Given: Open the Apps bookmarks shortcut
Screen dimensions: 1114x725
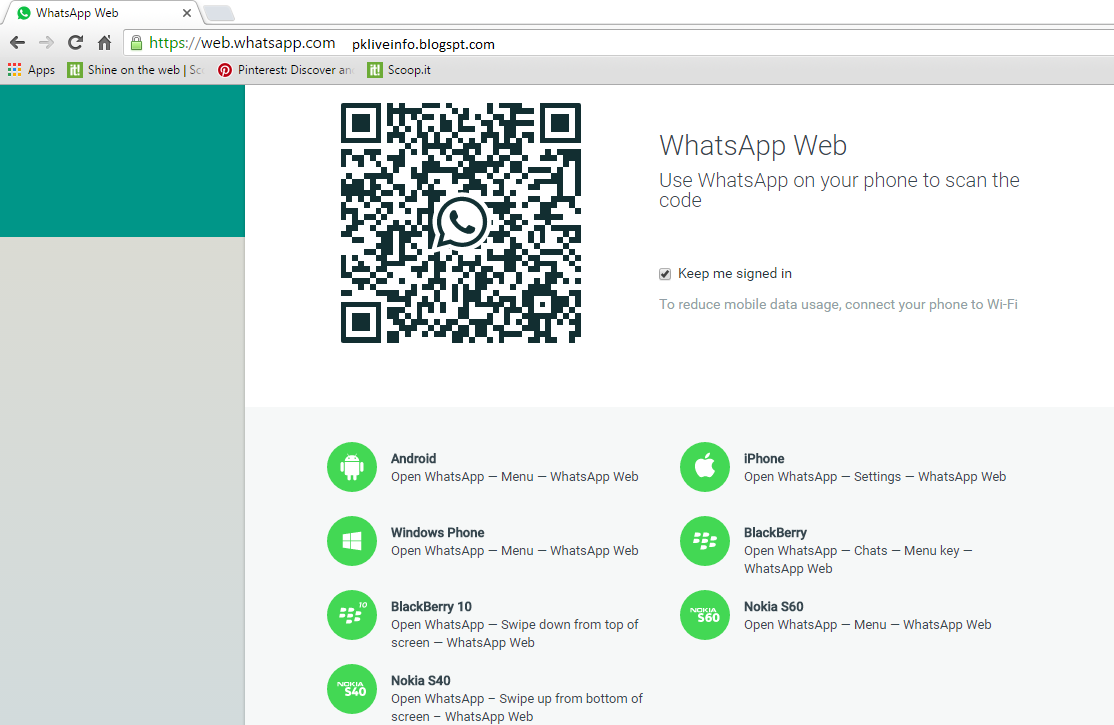Looking at the screenshot, I should 31,70.
